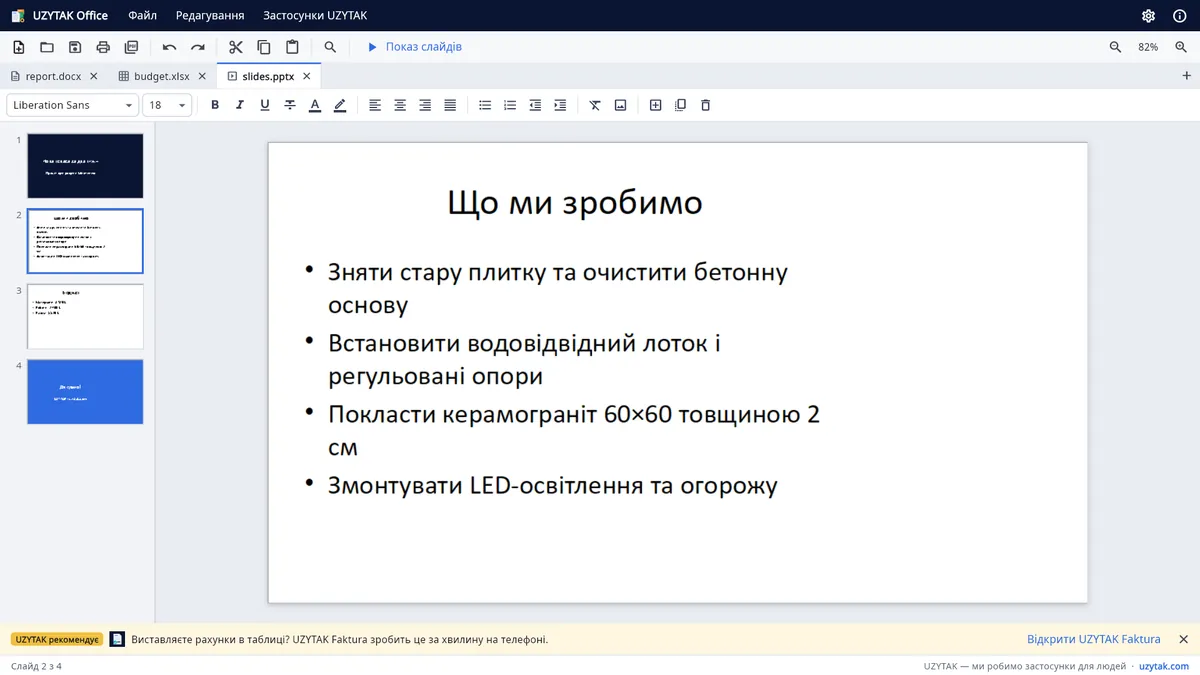
Task: Copy the selection in main toolbar
Action: point(264,47)
